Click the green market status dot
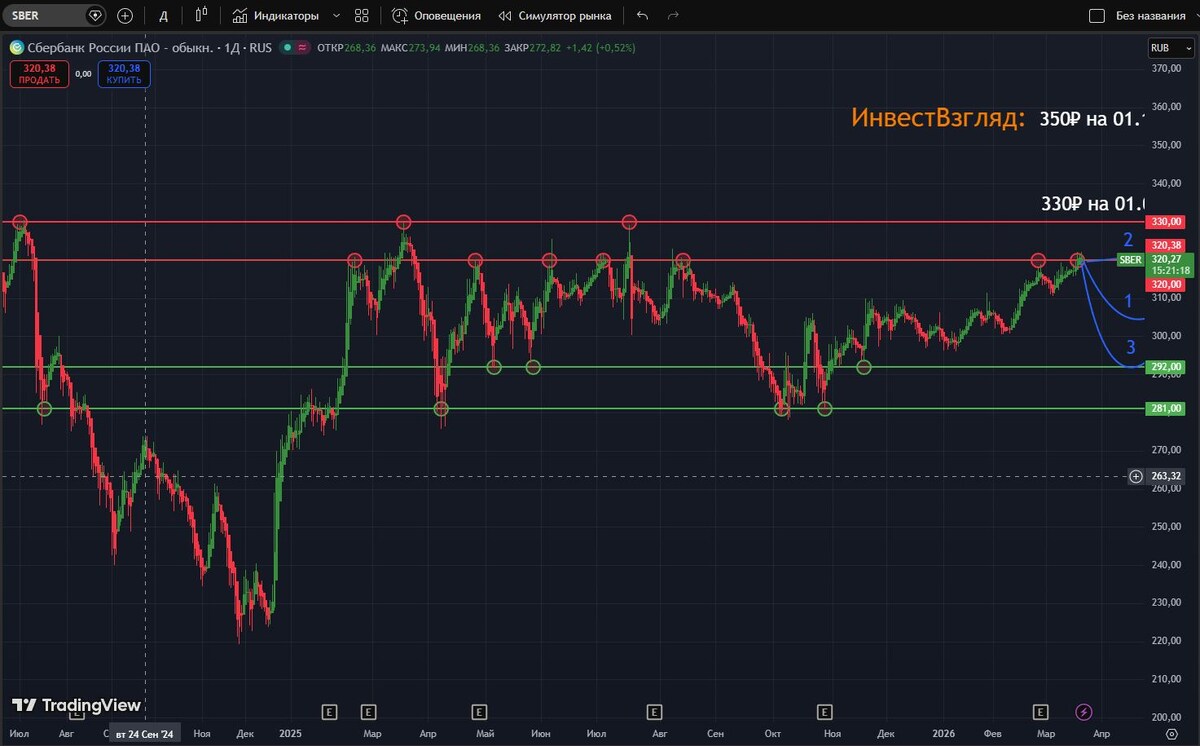 pyautogui.click(x=287, y=46)
